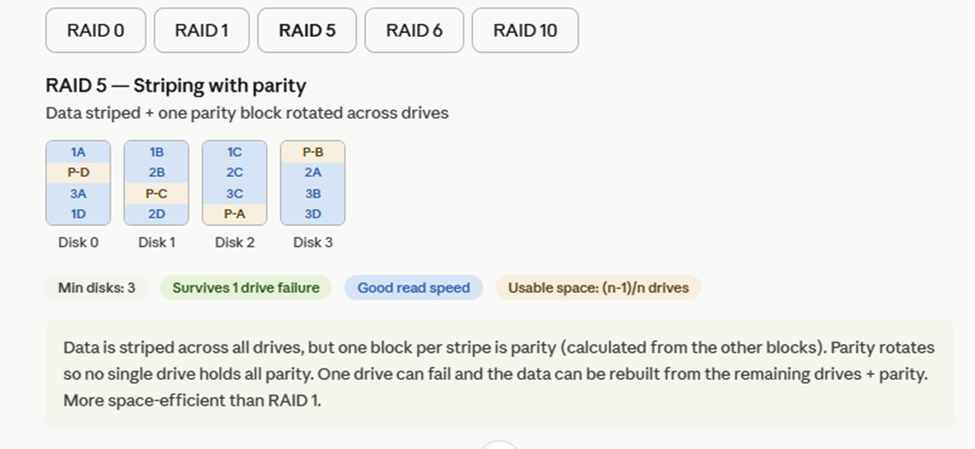The height and width of the screenshot is (449, 975).
Task: Go to the RAID 10 tab
Action: pyautogui.click(x=525, y=30)
